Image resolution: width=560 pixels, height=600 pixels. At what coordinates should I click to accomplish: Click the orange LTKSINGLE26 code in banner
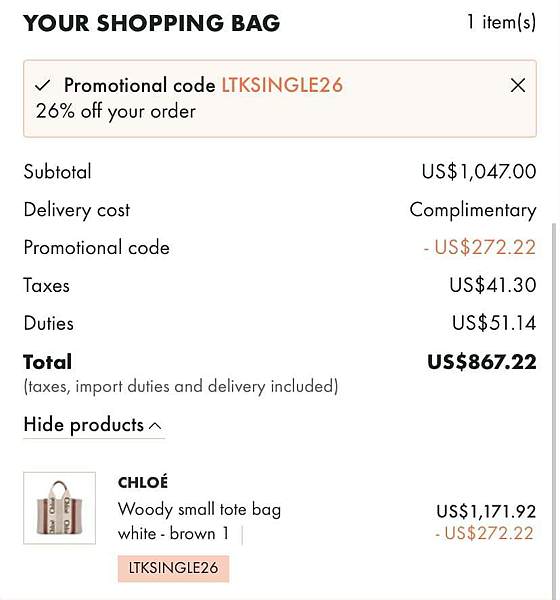282,85
